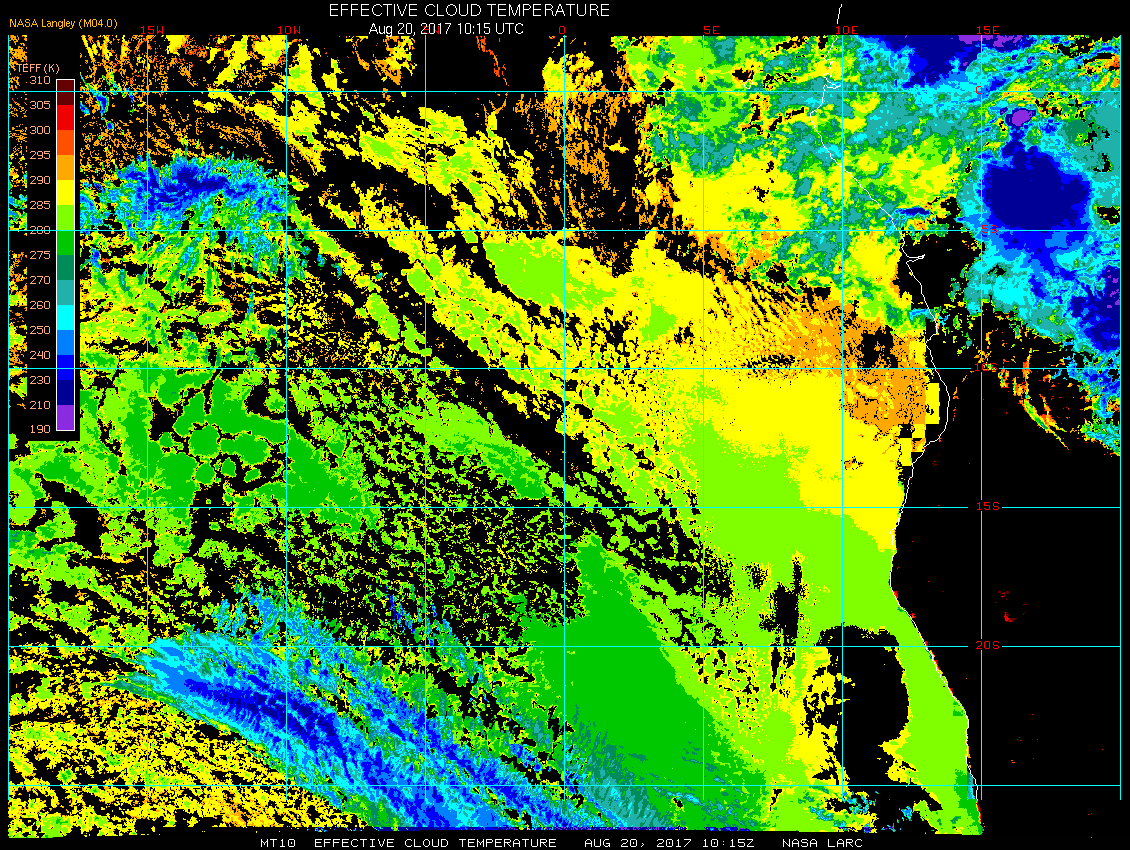Select the '190' scale label
The height and width of the screenshot is (850, 1130).
coord(40,429)
